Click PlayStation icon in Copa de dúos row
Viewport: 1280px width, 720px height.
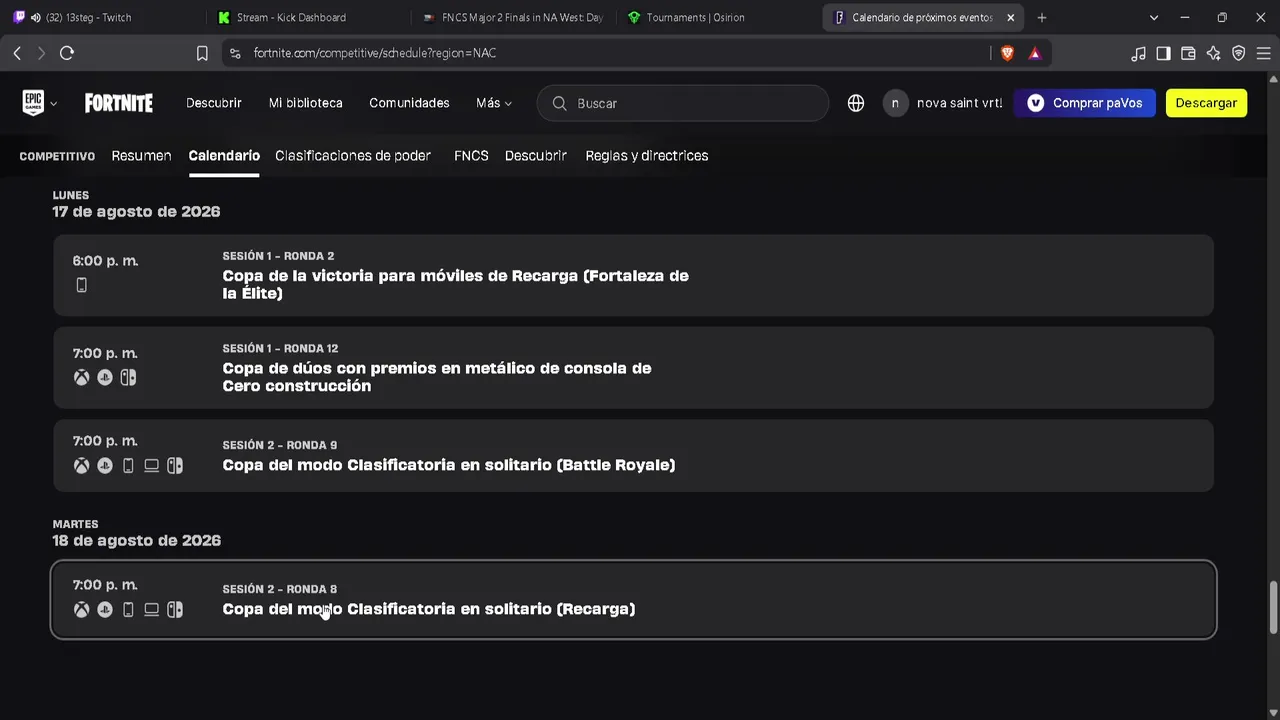click(105, 378)
